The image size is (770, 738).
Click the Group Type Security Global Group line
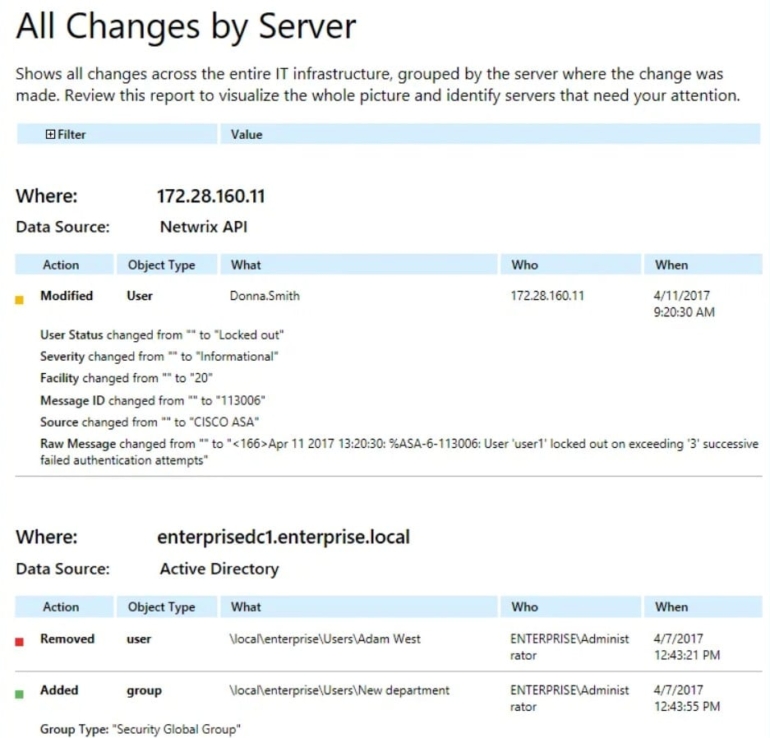pos(140,729)
